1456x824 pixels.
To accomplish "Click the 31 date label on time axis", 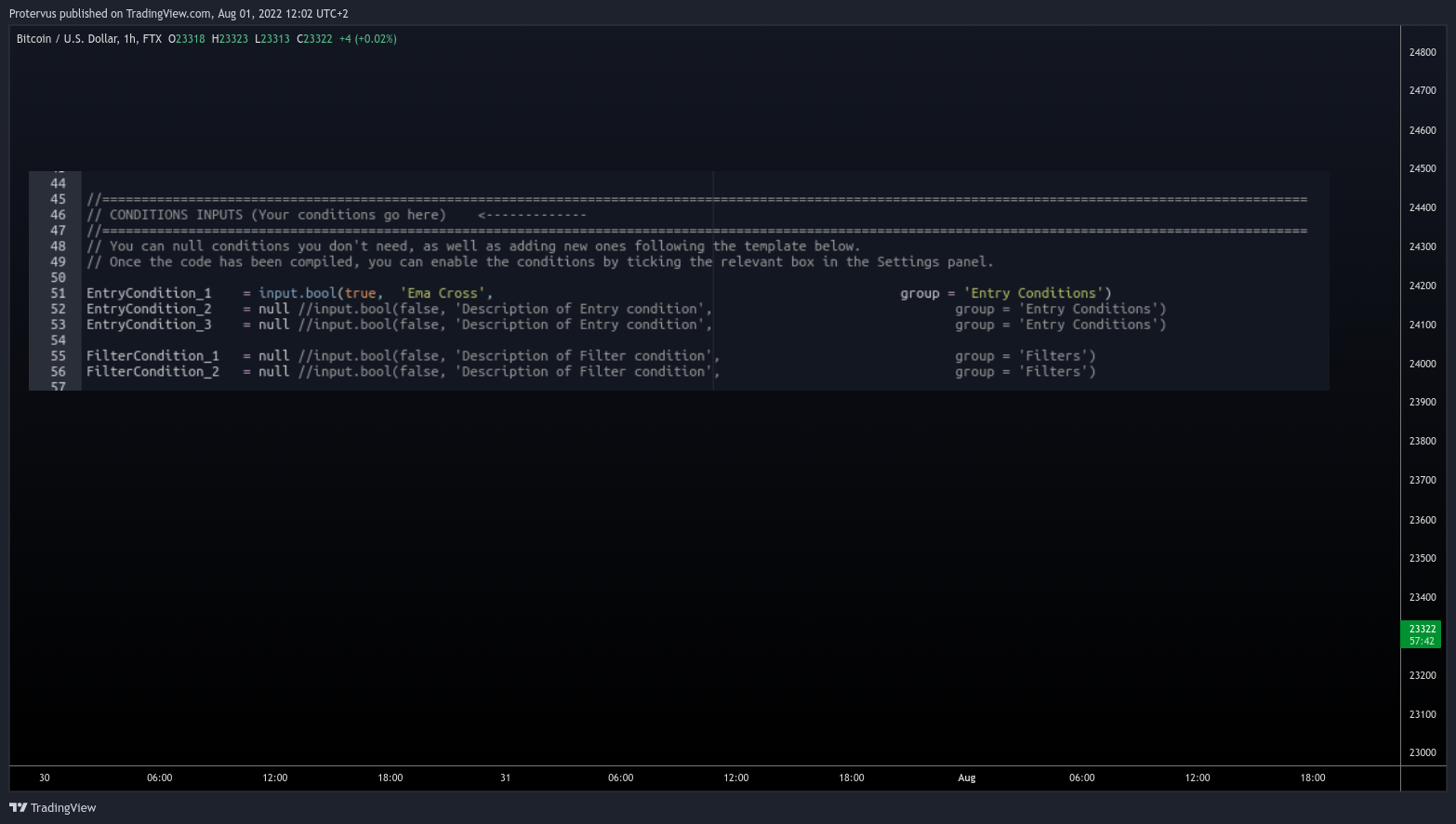I will [x=505, y=777].
